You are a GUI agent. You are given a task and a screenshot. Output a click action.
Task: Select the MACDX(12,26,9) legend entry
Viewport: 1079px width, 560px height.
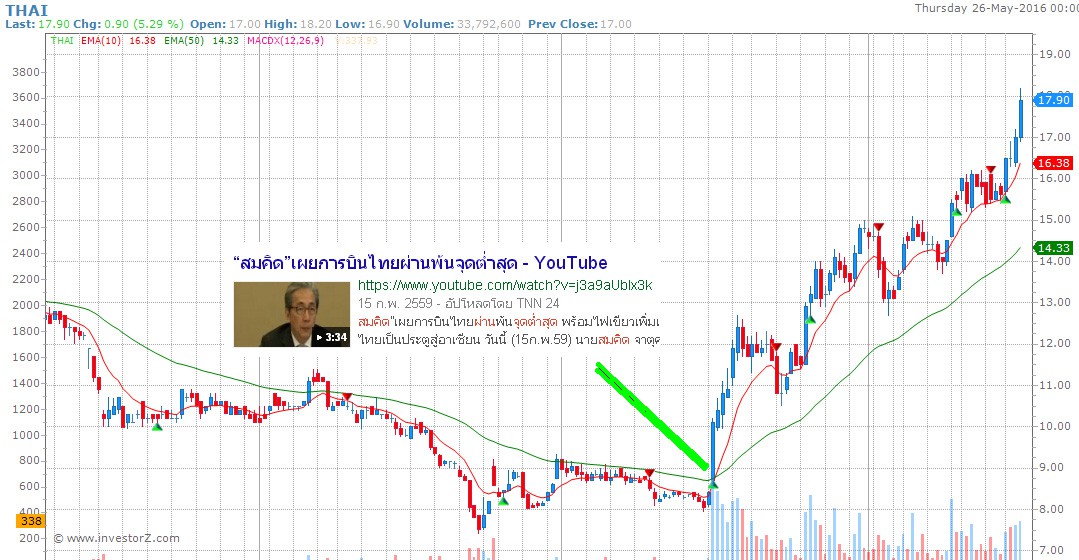pos(286,41)
